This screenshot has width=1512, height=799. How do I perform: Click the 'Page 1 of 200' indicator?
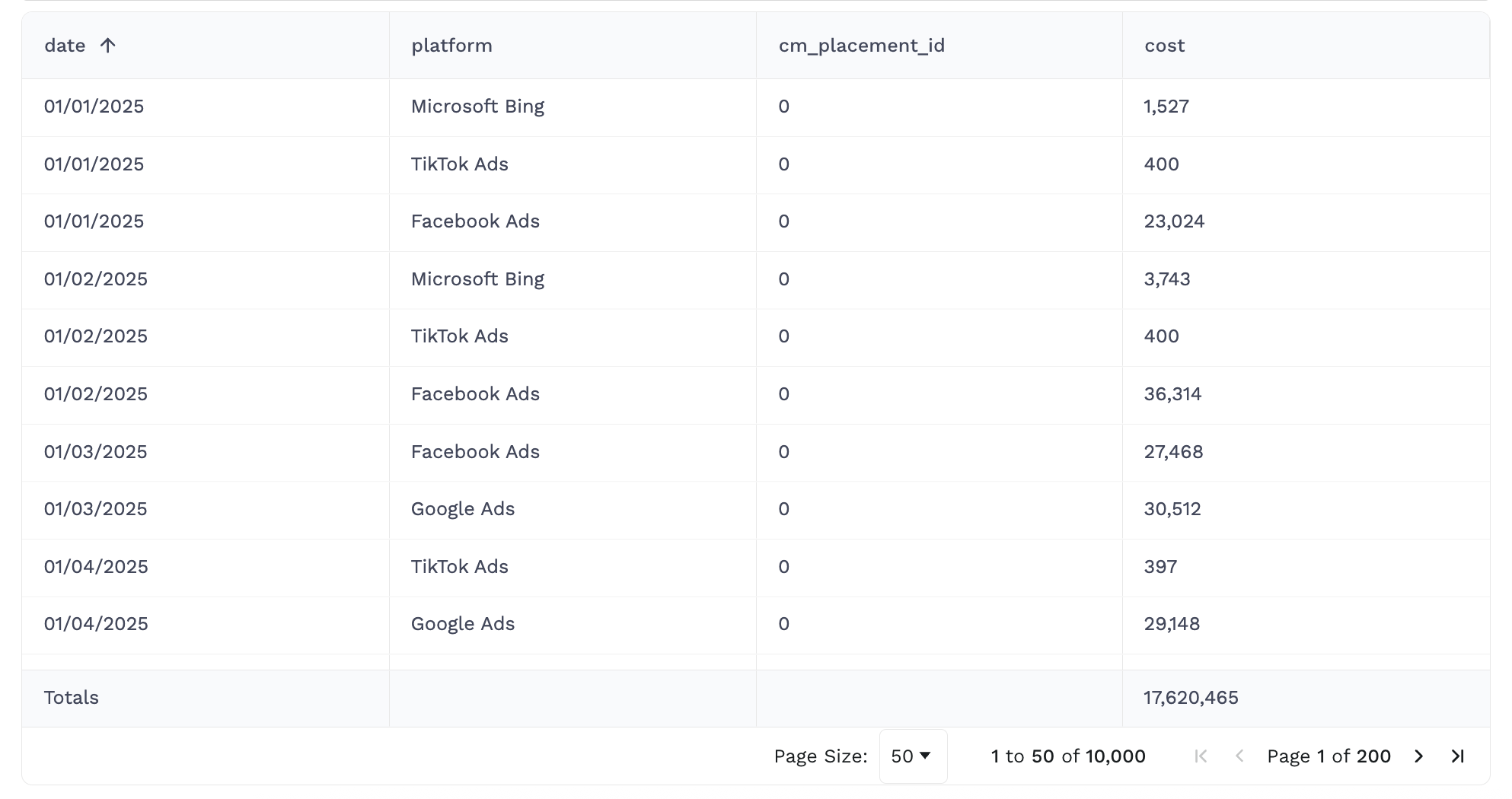[x=1329, y=756]
